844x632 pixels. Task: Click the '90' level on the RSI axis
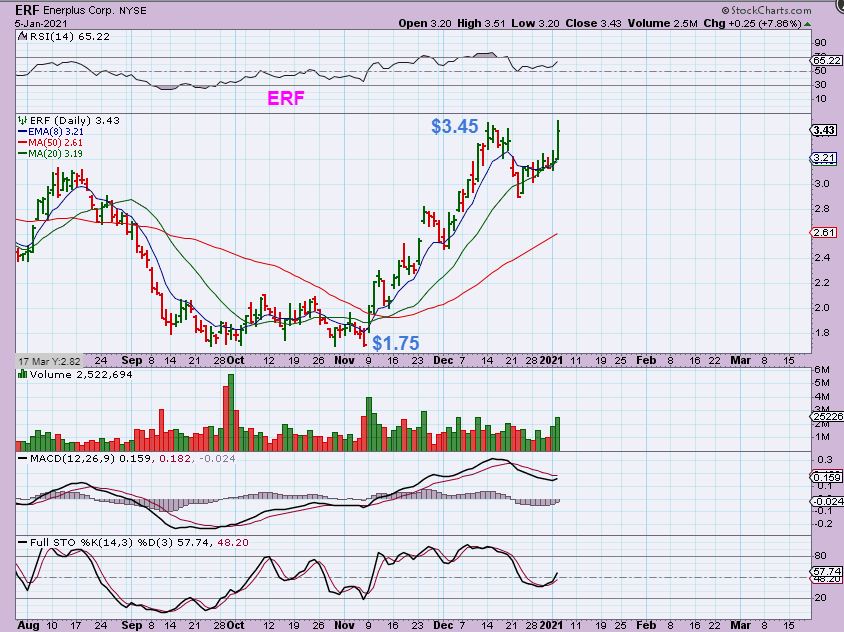(x=820, y=43)
